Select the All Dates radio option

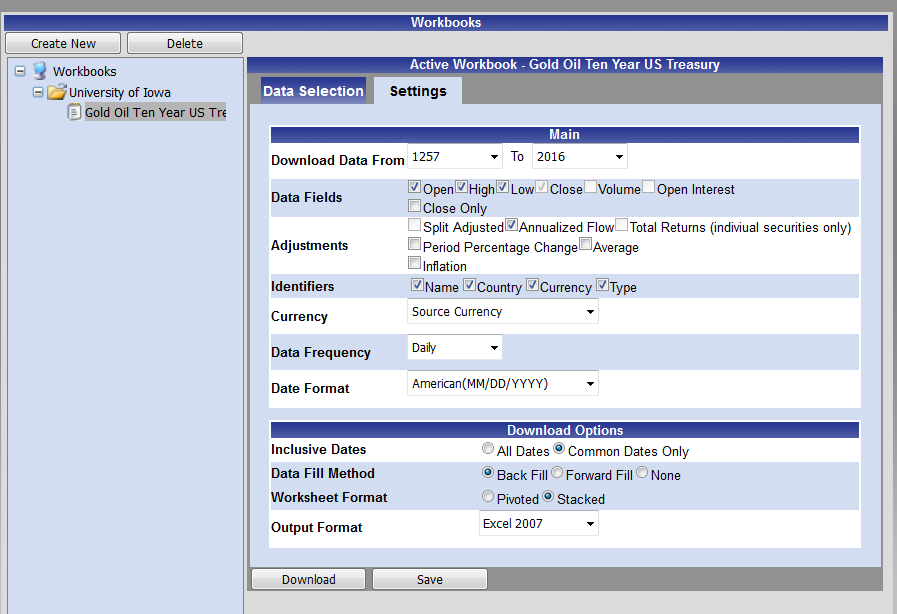(x=488, y=449)
